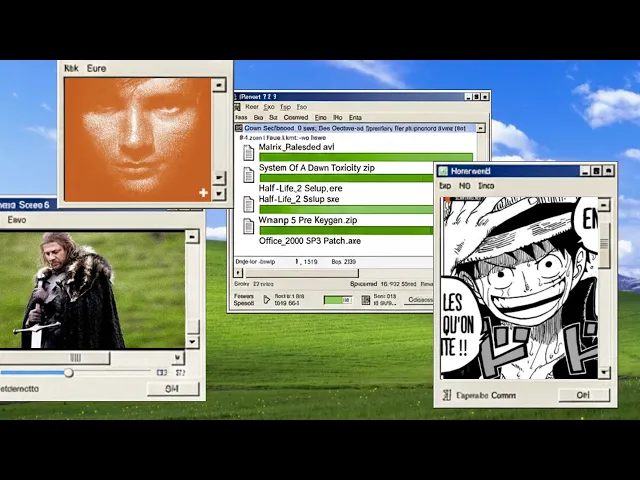
Task: Click the progress bar under Wnanp 5 Pre Keygen.zip
Action: coord(347,230)
